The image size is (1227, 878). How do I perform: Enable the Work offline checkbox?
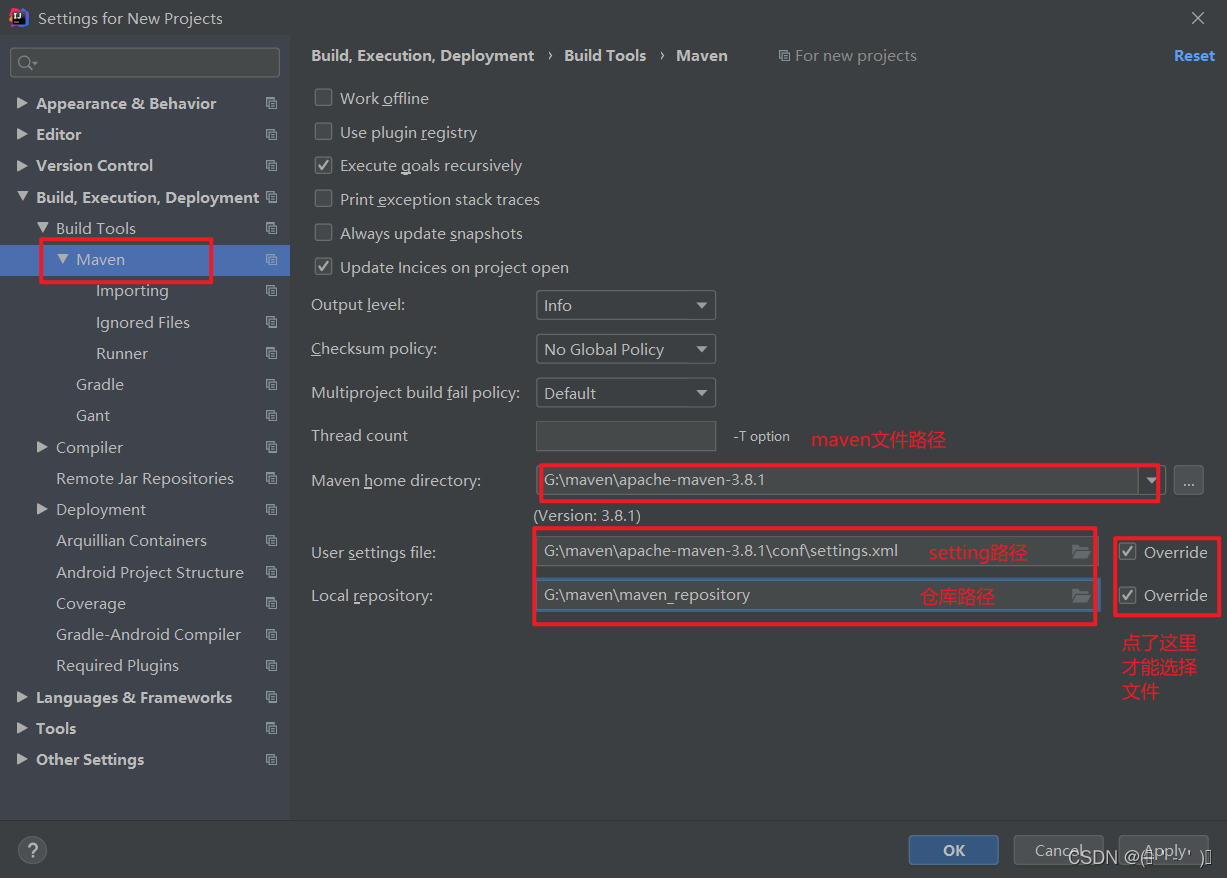tap(323, 98)
